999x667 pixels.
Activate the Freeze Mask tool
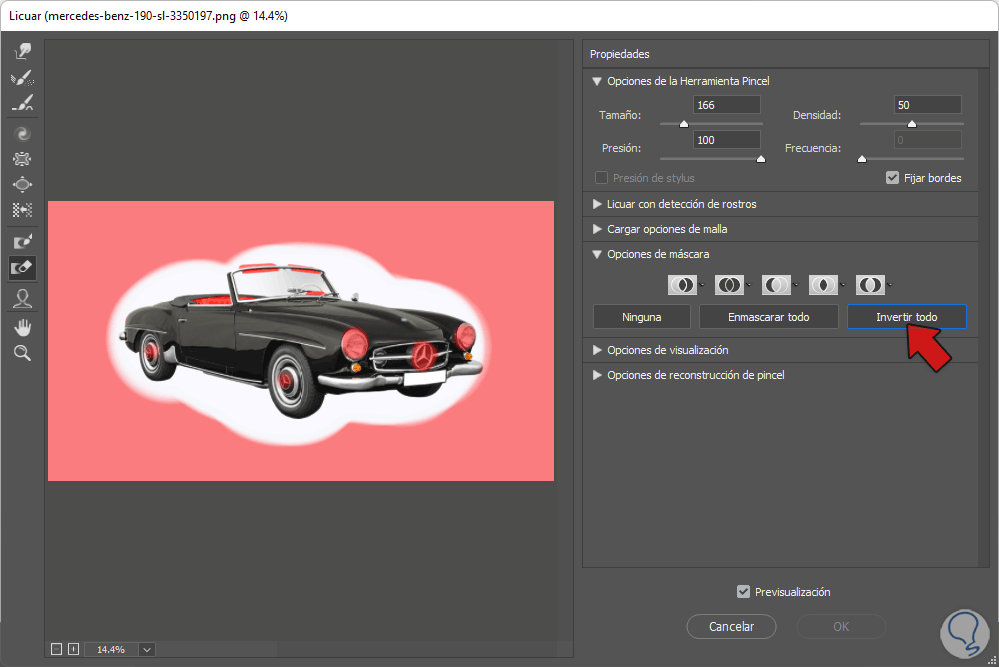tap(22, 241)
